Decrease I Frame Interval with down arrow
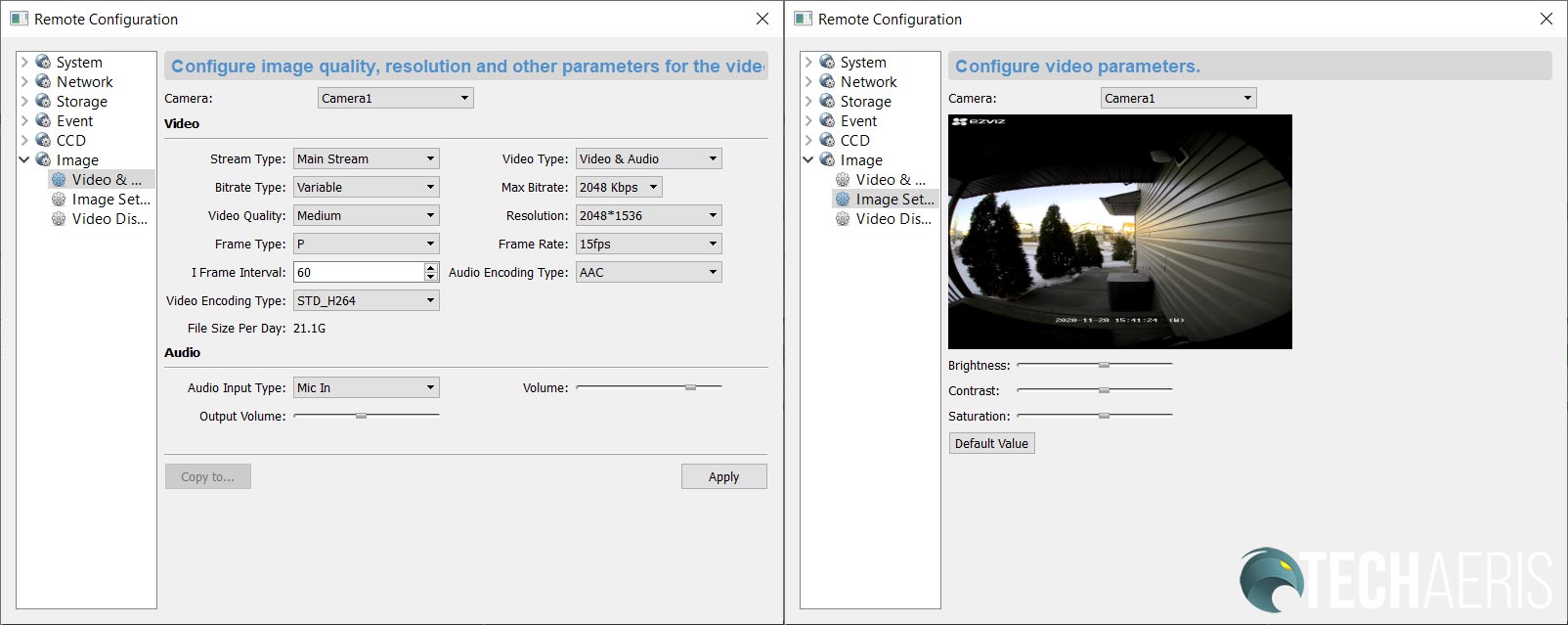 (431, 277)
